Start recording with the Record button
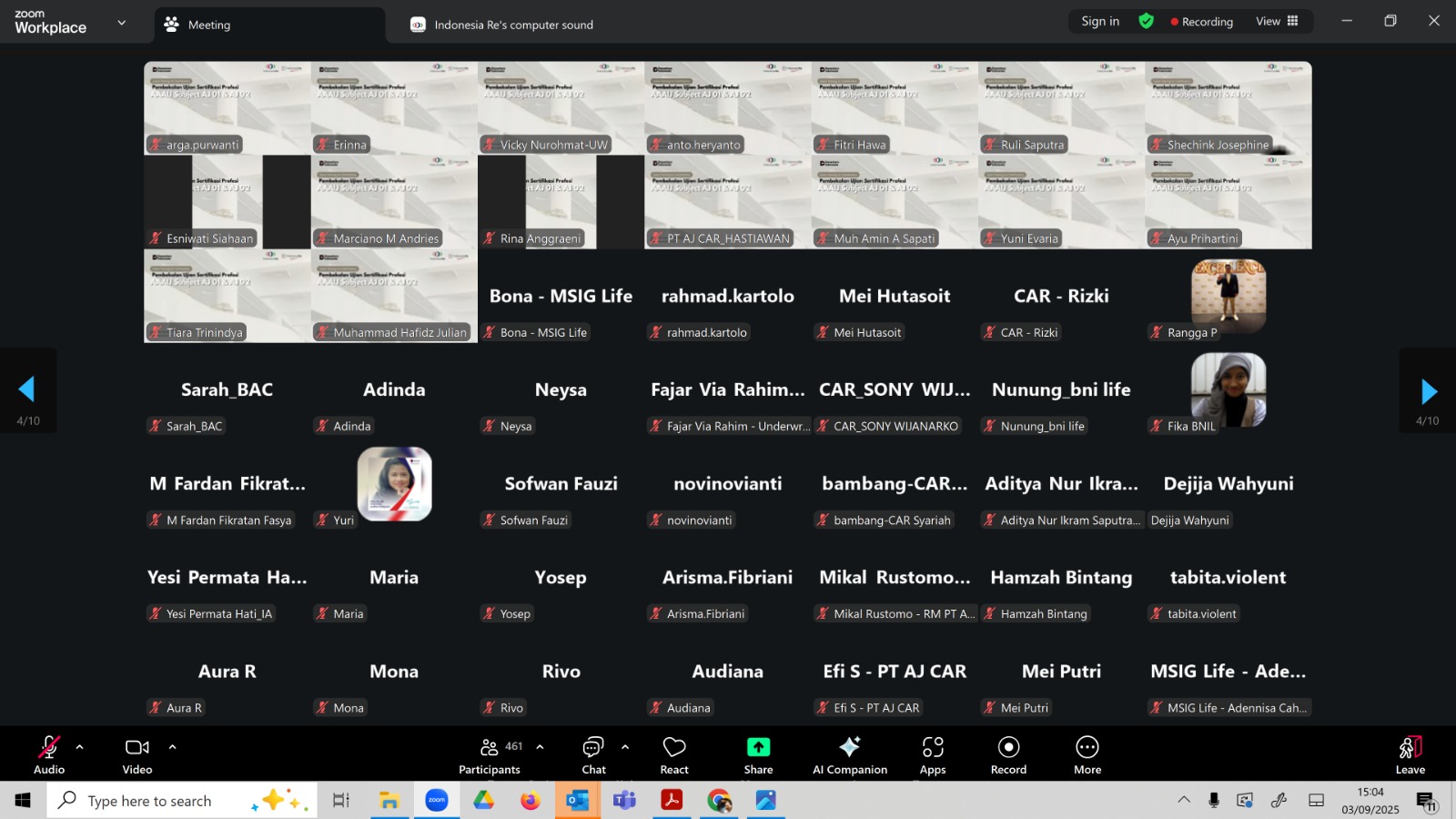Image resolution: width=1456 pixels, height=819 pixels. [x=1008, y=755]
